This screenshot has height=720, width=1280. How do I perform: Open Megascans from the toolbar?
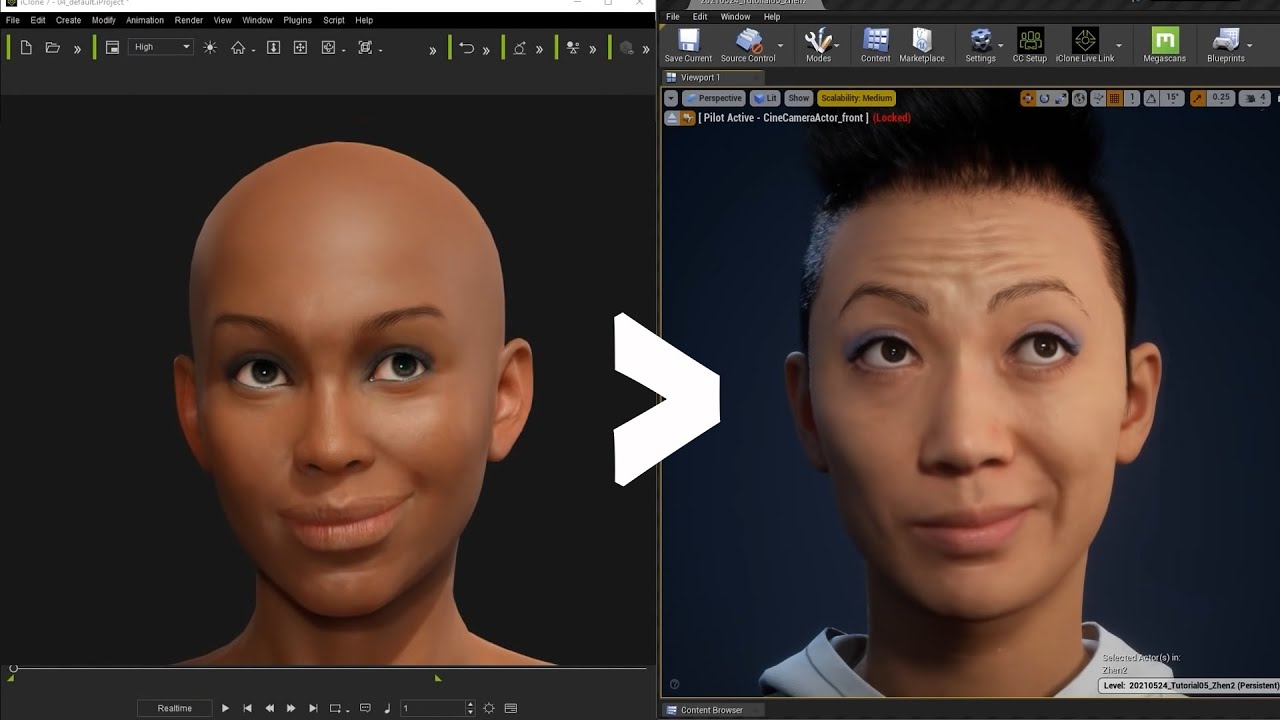[x=1165, y=46]
